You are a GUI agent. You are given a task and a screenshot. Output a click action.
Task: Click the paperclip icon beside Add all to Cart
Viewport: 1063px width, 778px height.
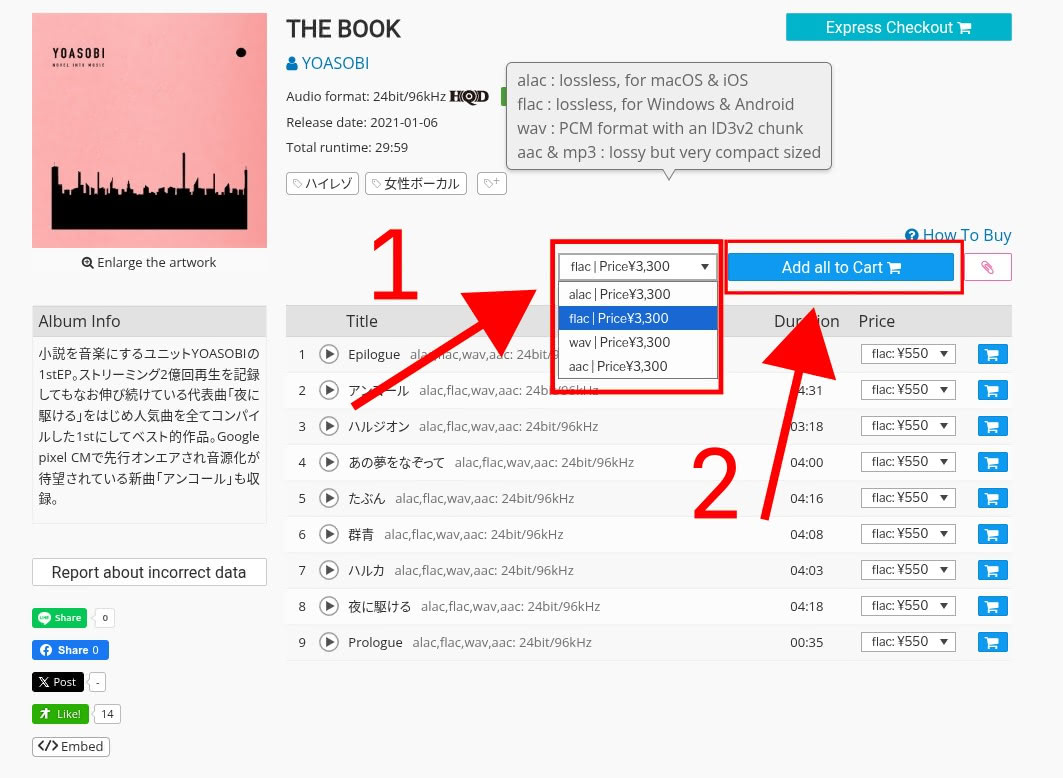(x=985, y=266)
